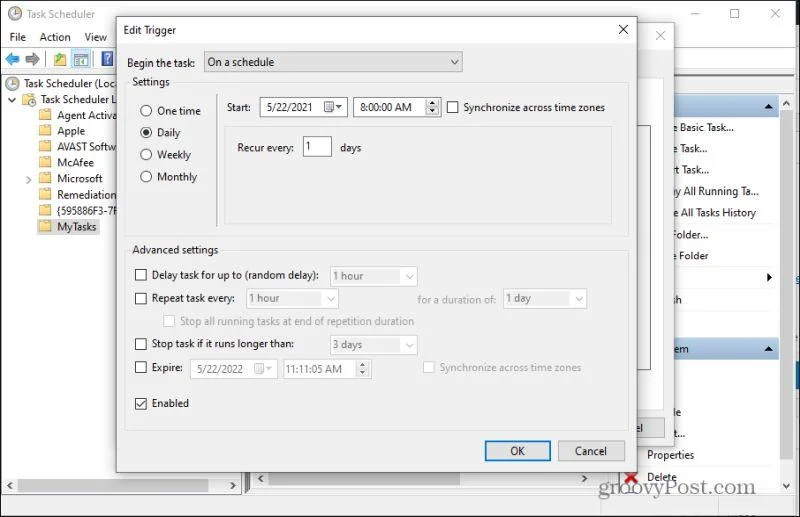Select the MyTasks folder icon
This screenshot has height=517, width=800.
[45, 226]
